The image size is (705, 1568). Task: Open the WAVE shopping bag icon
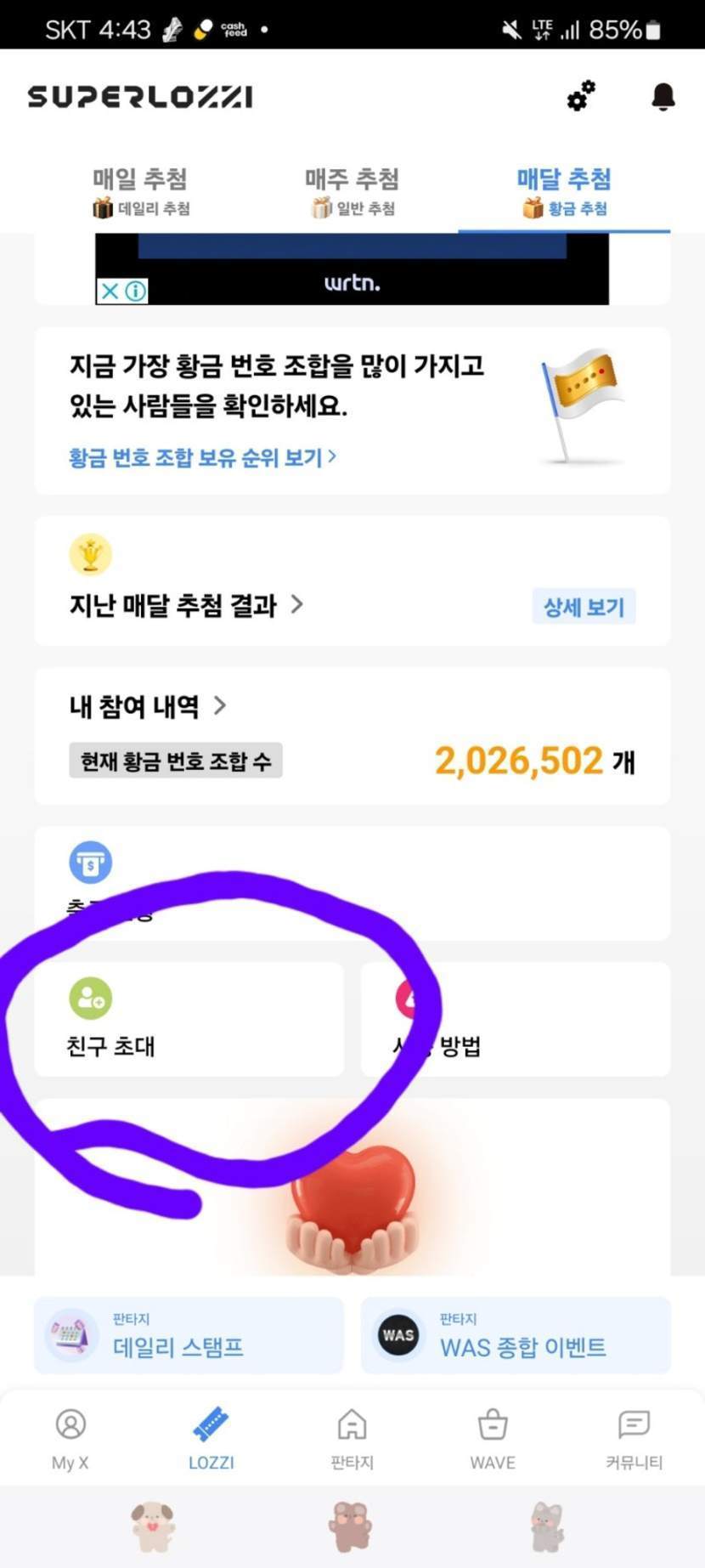(x=493, y=1424)
